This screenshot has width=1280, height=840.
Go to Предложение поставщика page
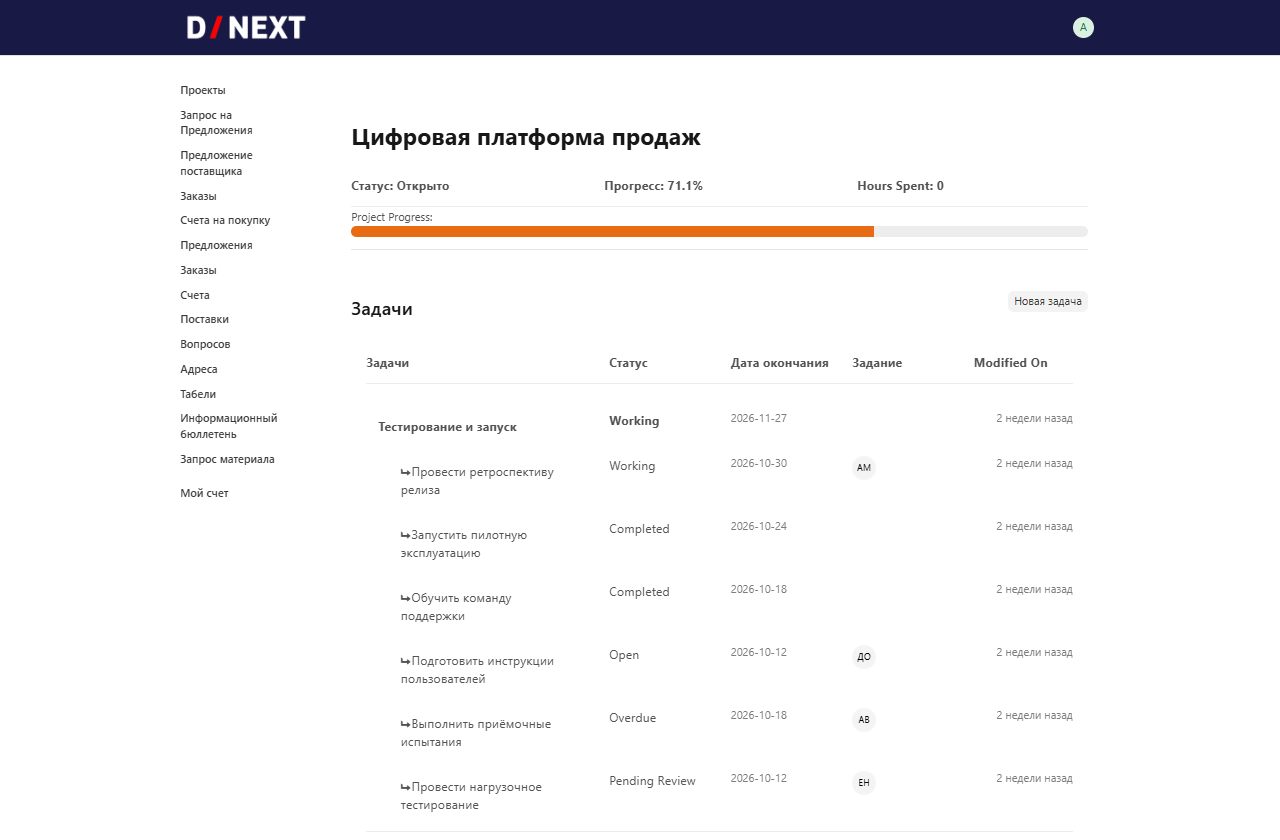(216, 163)
